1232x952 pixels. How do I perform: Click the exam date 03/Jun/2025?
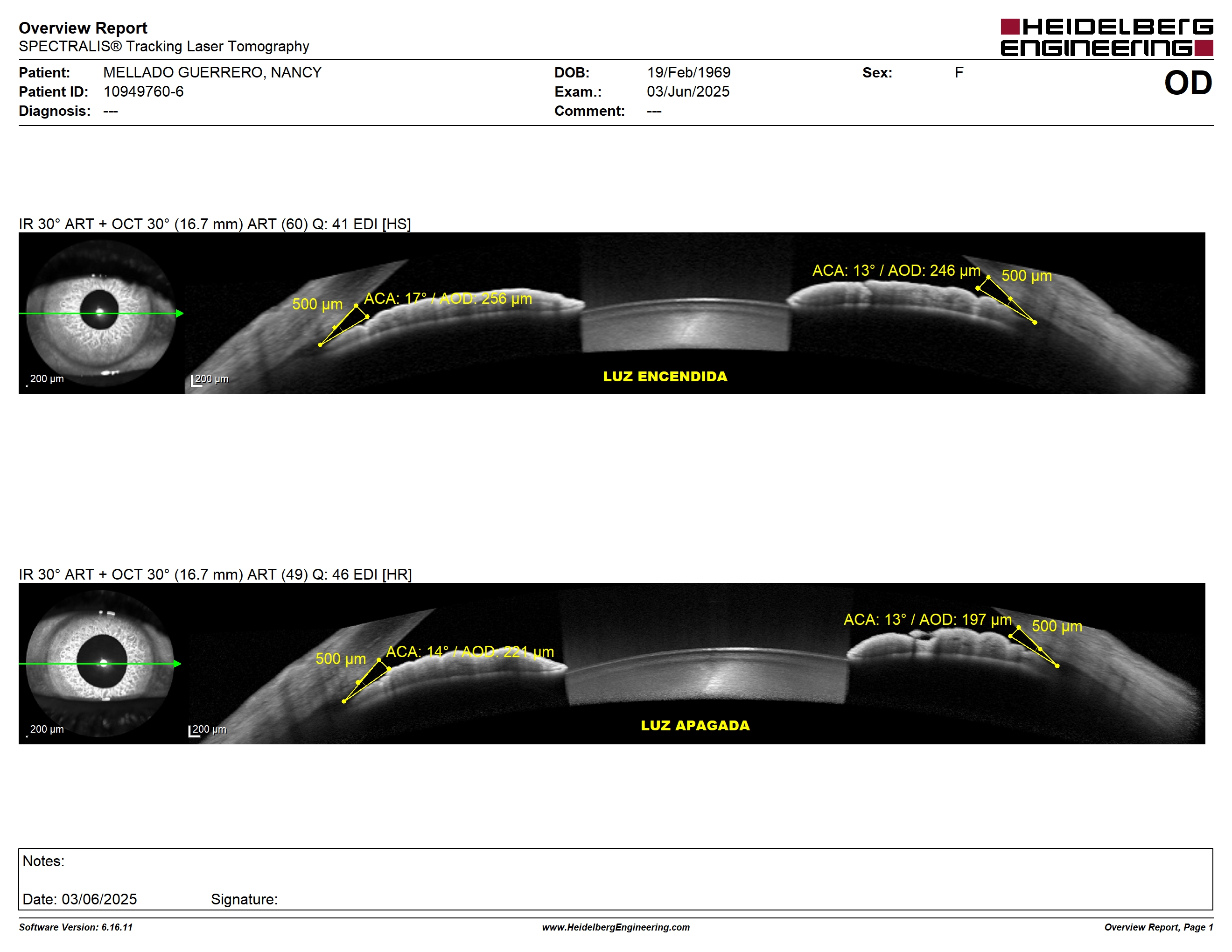pos(688,91)
